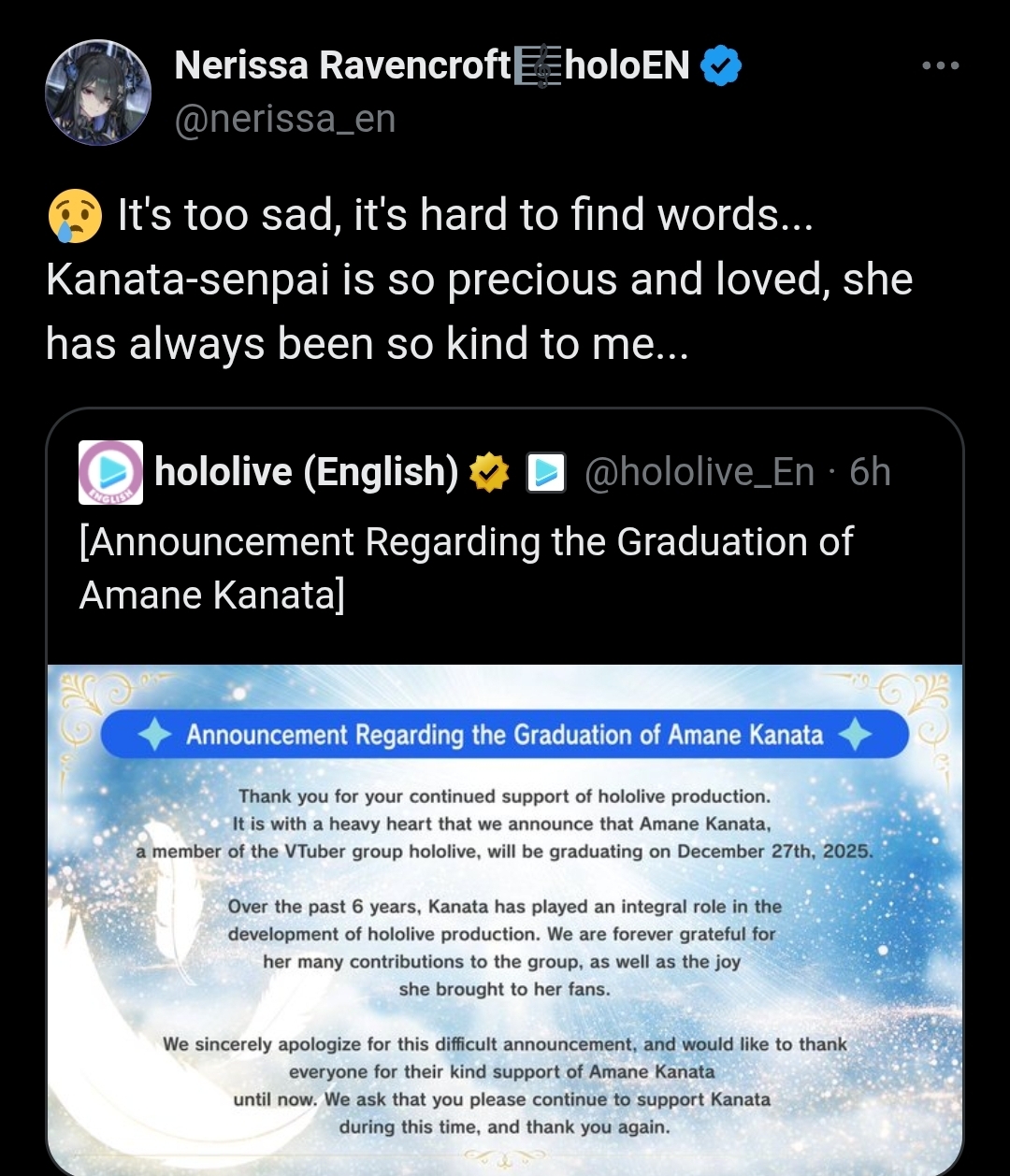Click the @nerissa_en handle
The width and height of the screenshot is (1010, 1176).
pos(285,120)
